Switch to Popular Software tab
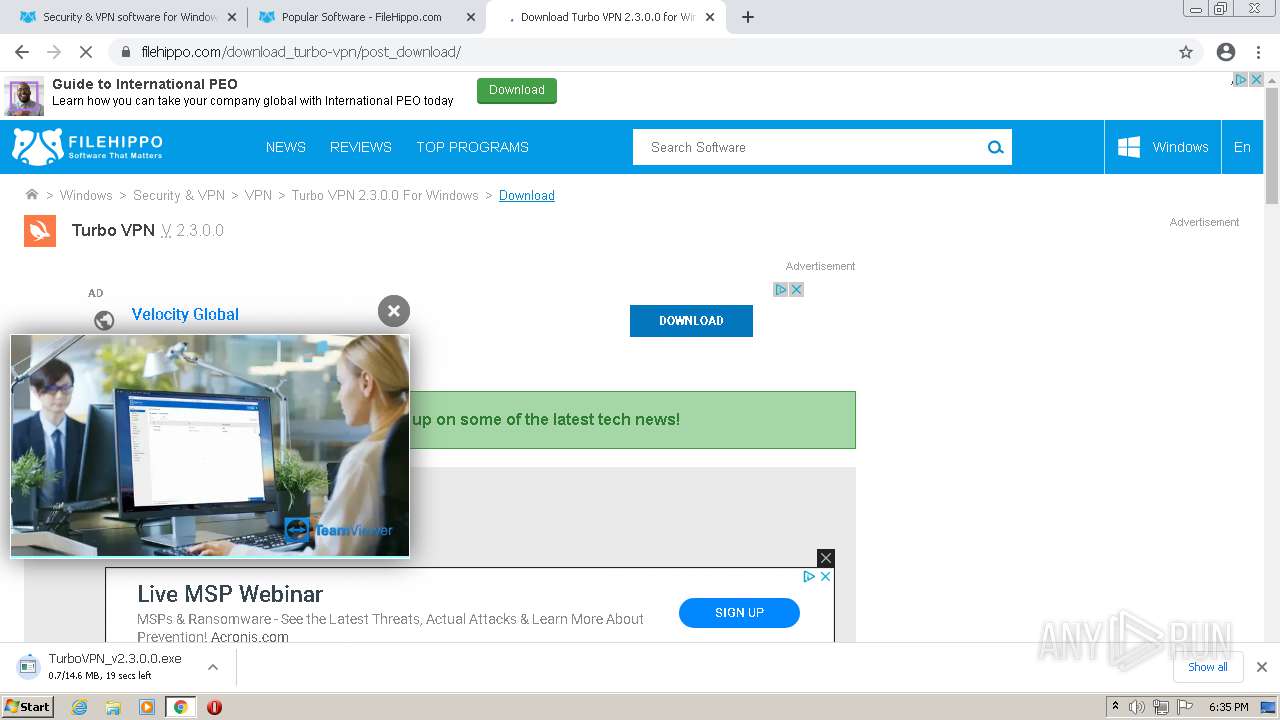Viewport: 1280px width, 720px height. (x=366, y=17)
